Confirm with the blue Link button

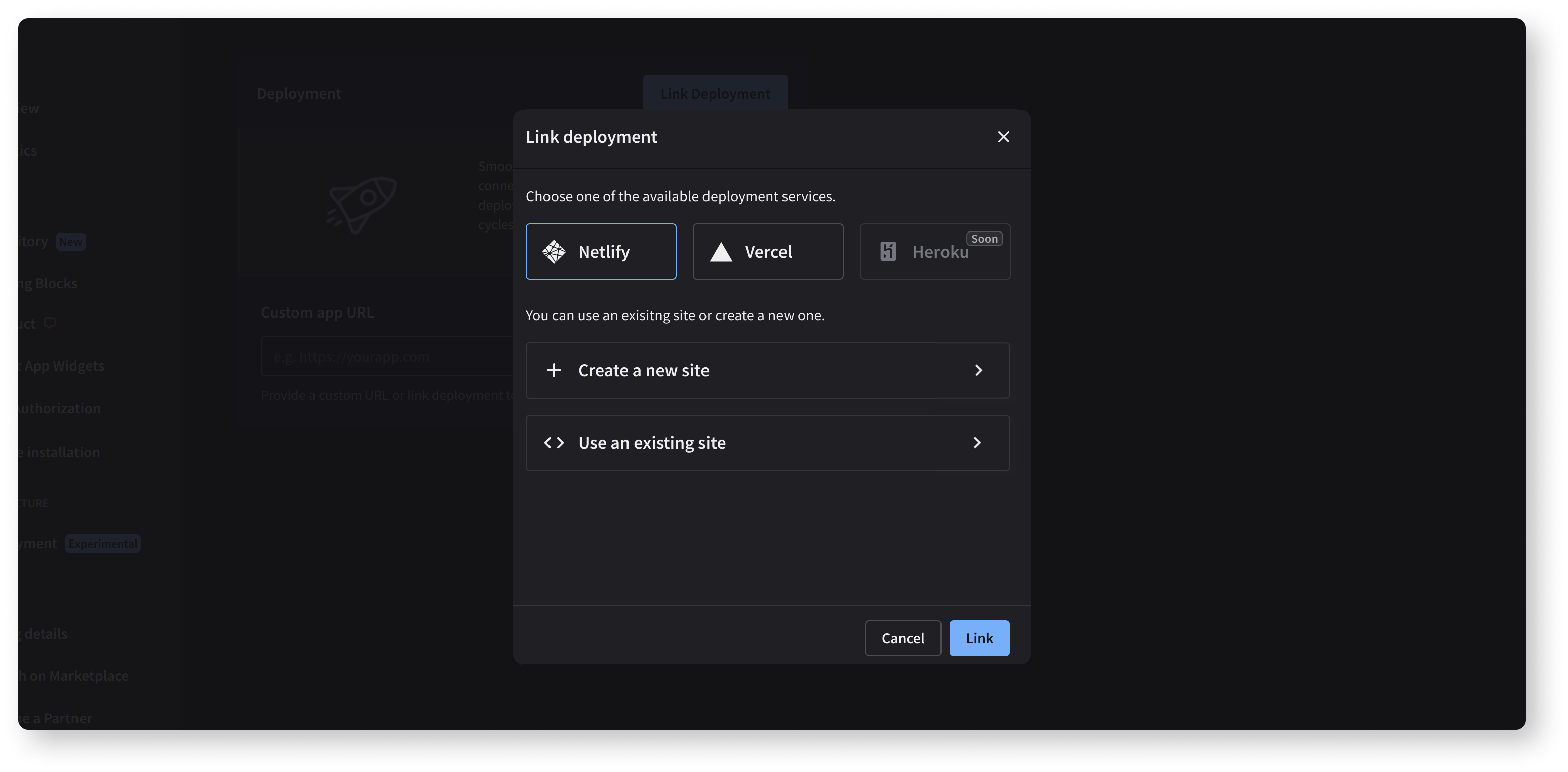pos(979,638)
